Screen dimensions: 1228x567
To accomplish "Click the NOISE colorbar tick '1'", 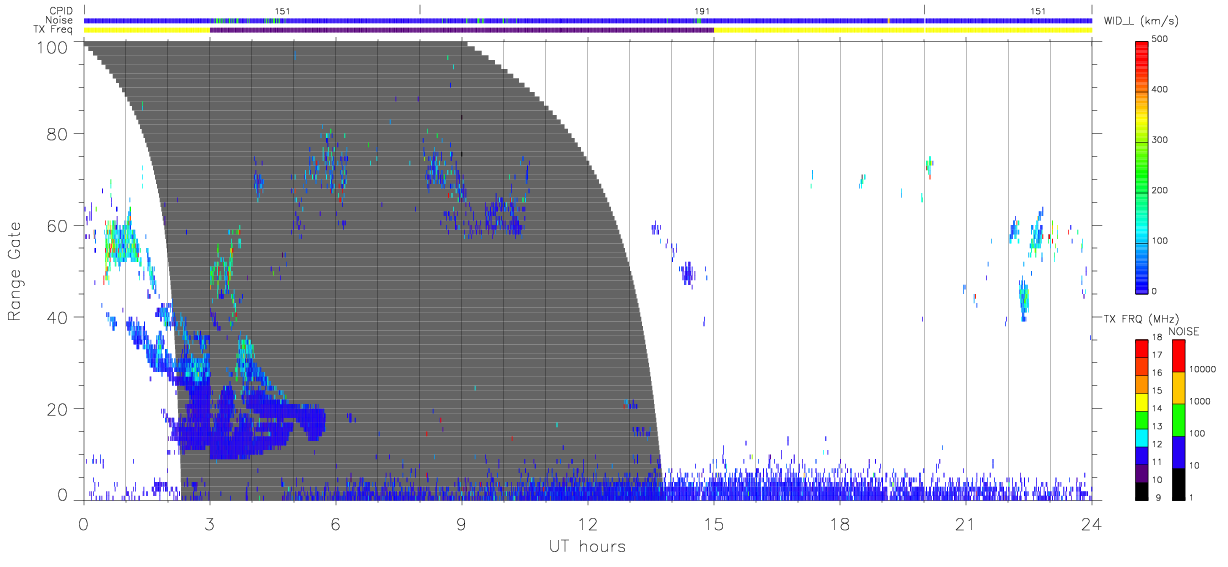I will (x=1190, y=497).
